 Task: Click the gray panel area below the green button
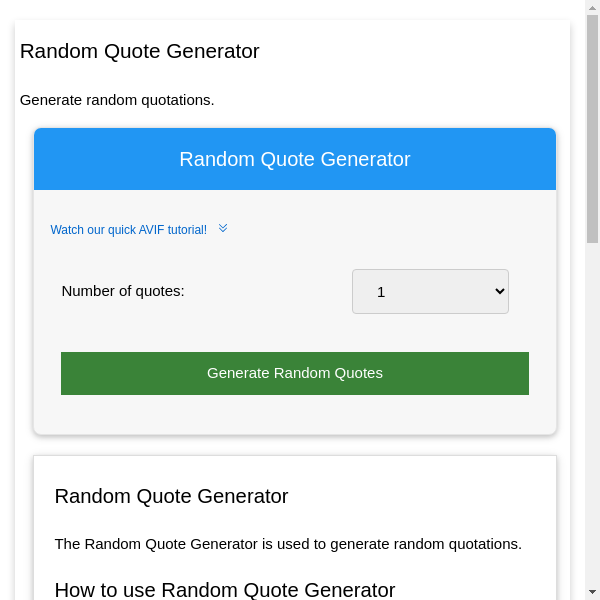[x=295, y=416]
